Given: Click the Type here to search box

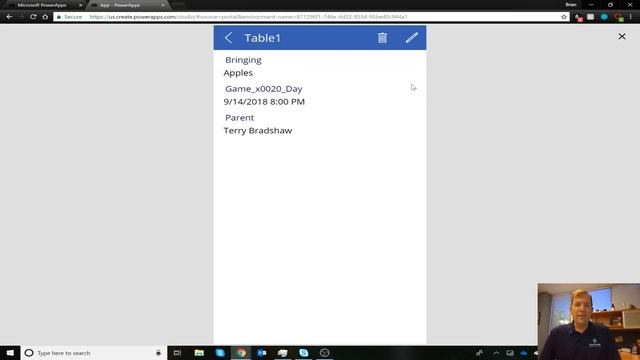Looking at the screenshot, I should point(94,353).
